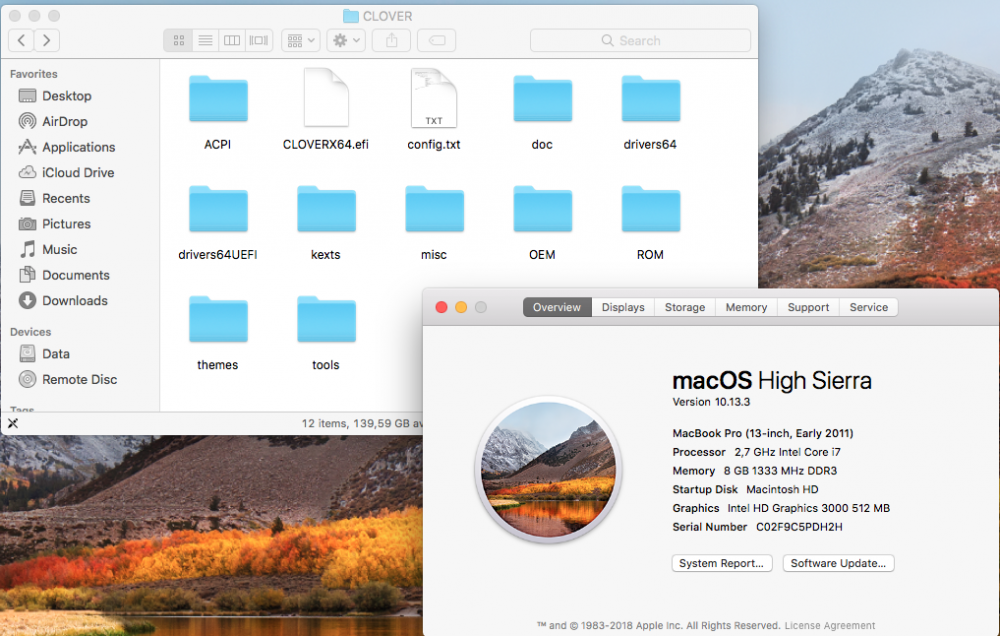Select the drivers64 folder
The height and width of the screenshot is (636, 1000).
(651, 100)
